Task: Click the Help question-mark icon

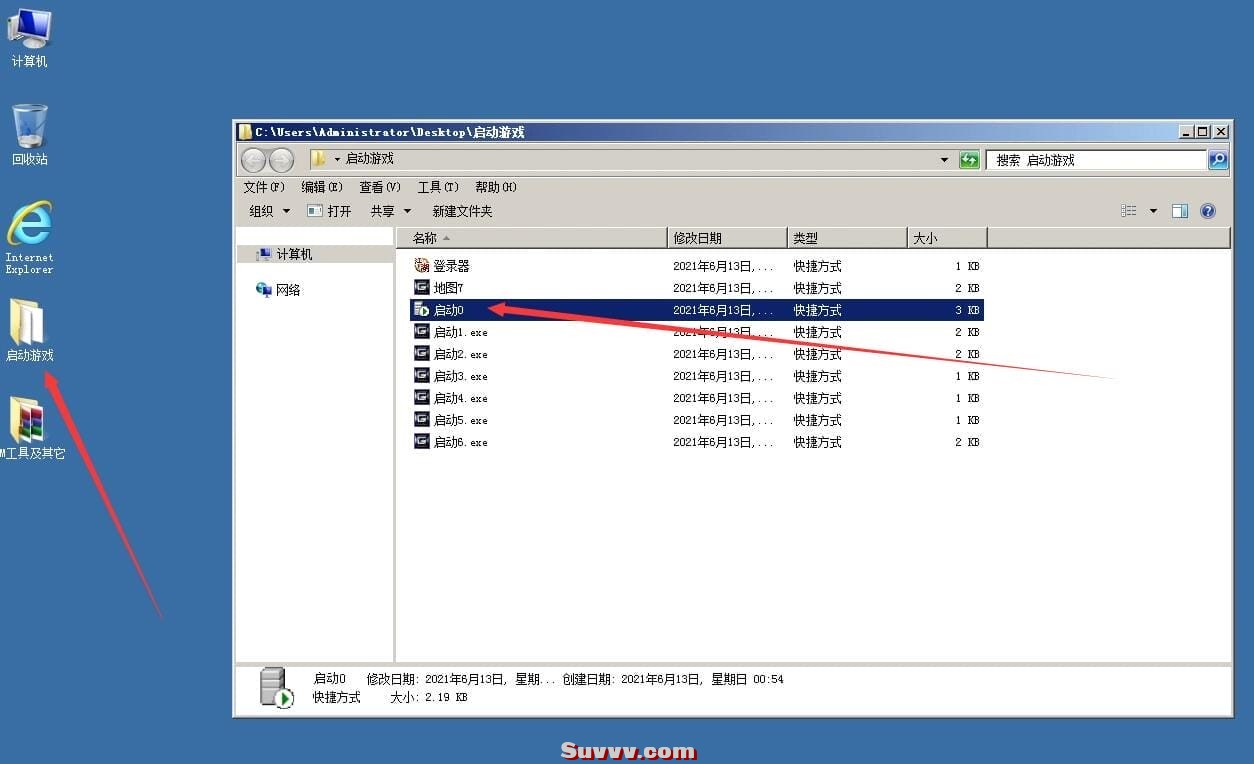Action: point(1207,211)
